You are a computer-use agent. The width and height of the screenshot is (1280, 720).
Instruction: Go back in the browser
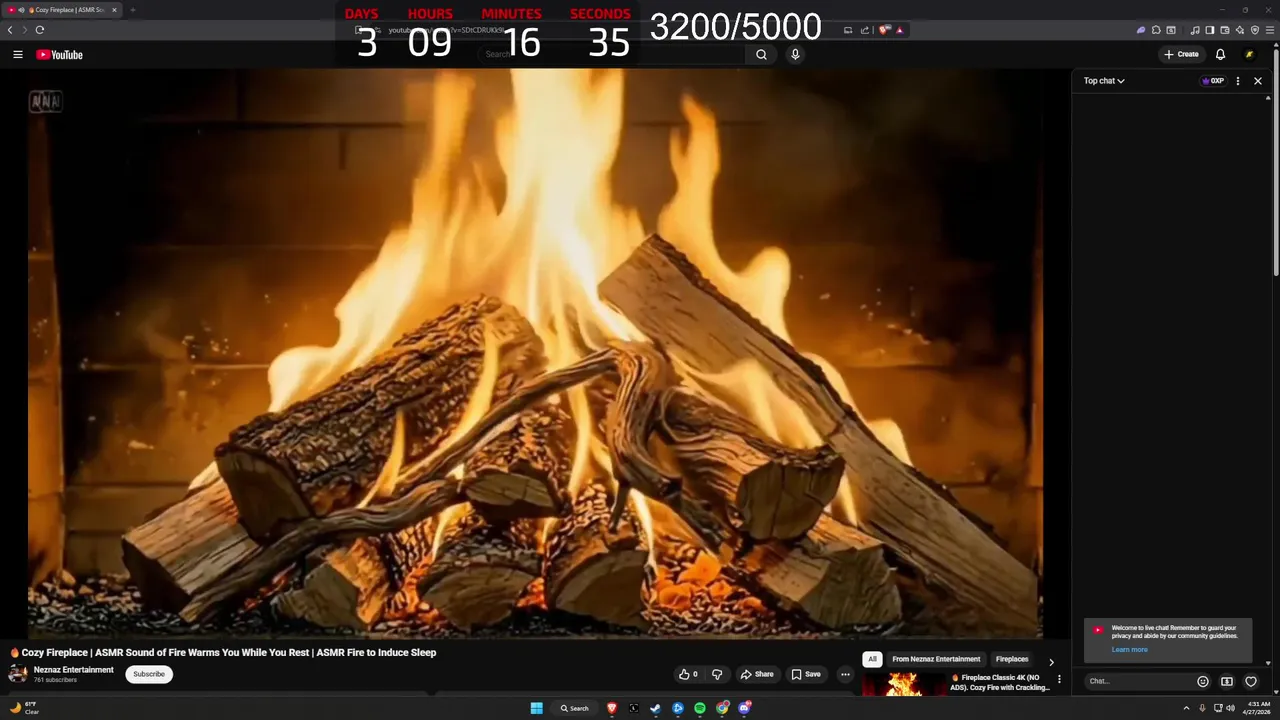(x=10, y=30)
